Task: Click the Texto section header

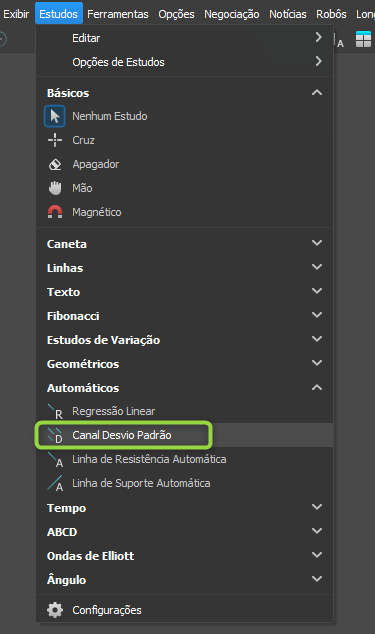Action: 64,292
